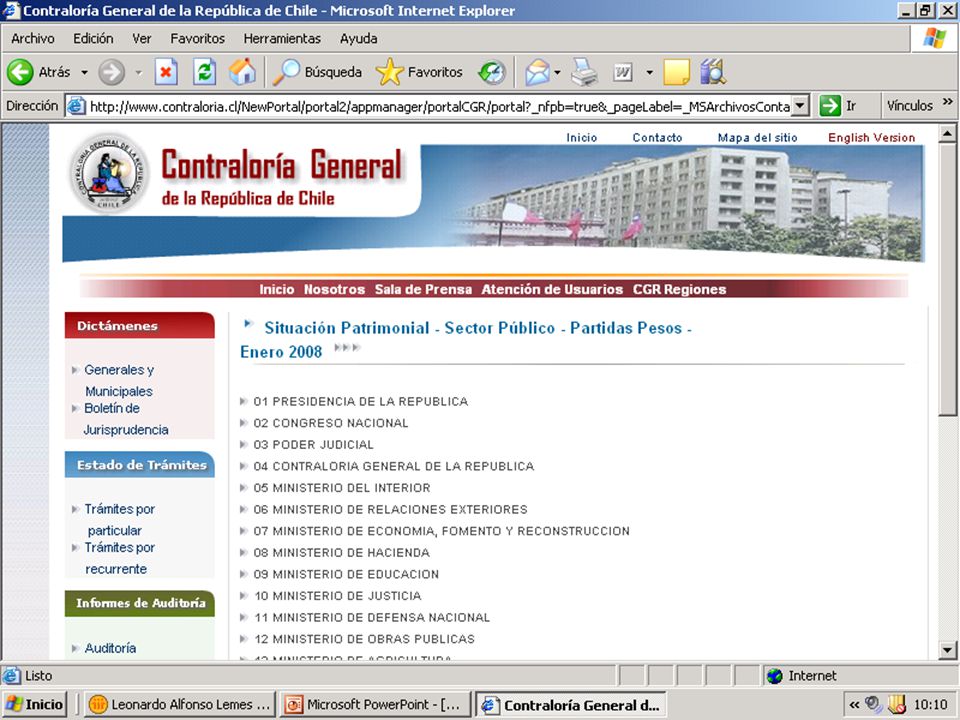Expand hidden tray icons chevron
Screen dimensions: 960x720
[x=854, y=705]
